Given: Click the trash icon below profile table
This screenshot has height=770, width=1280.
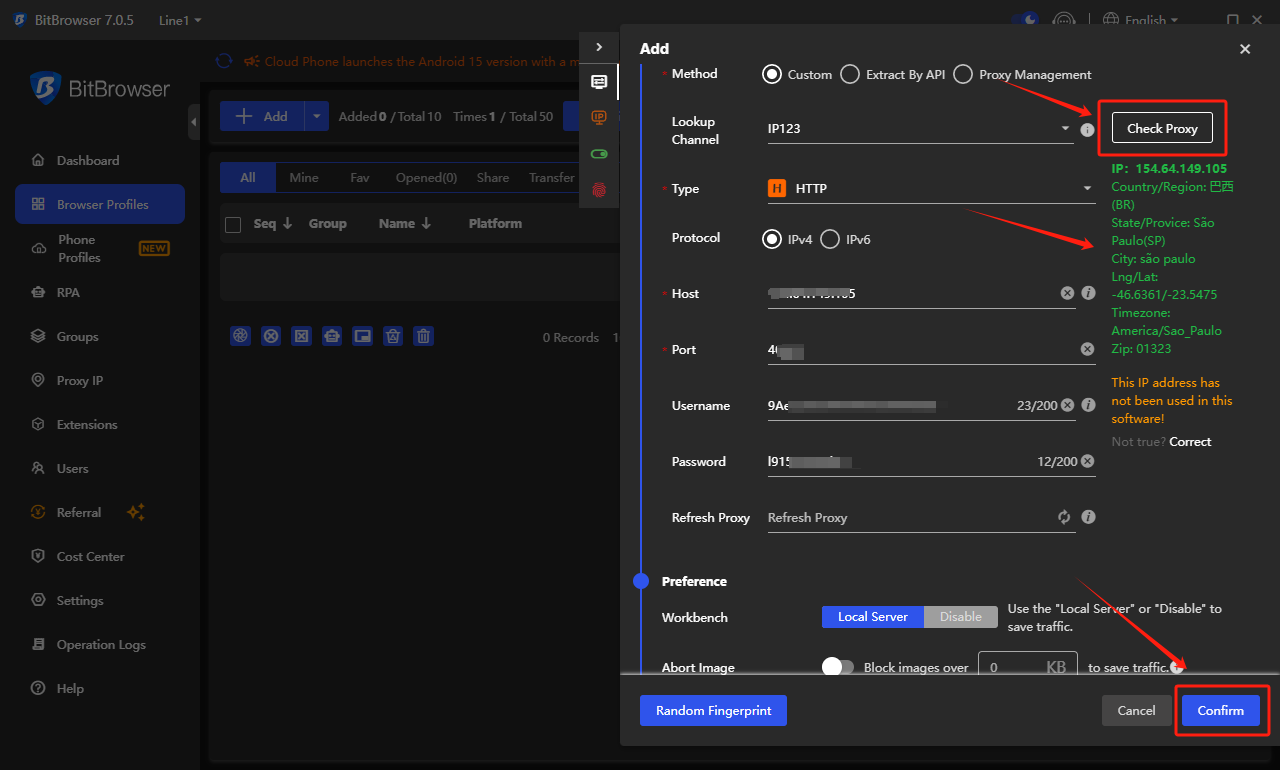Looking at the screenshot, I should click(424, 337).
